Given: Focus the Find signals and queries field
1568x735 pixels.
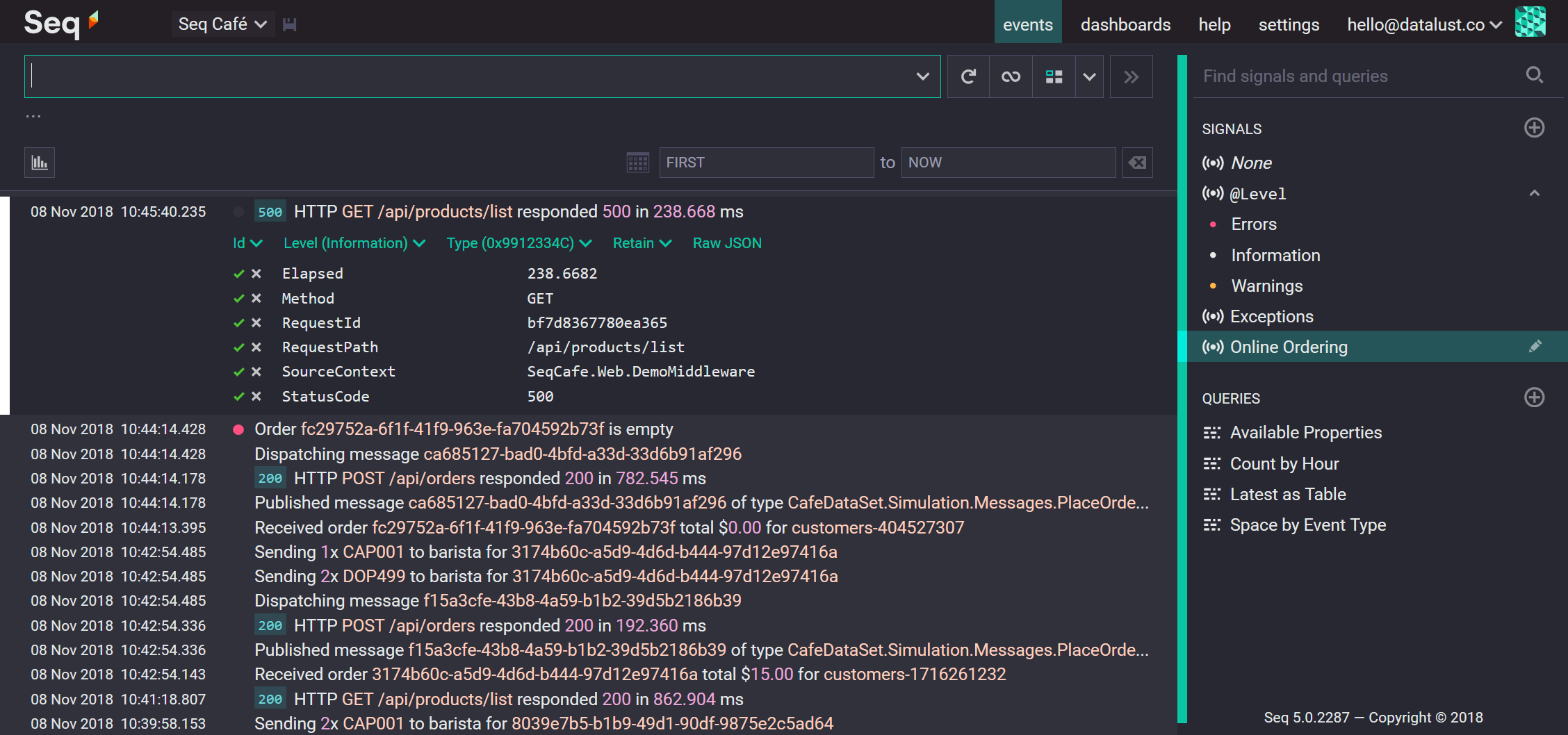Looking at the screenshot, I should point(1359,76).
